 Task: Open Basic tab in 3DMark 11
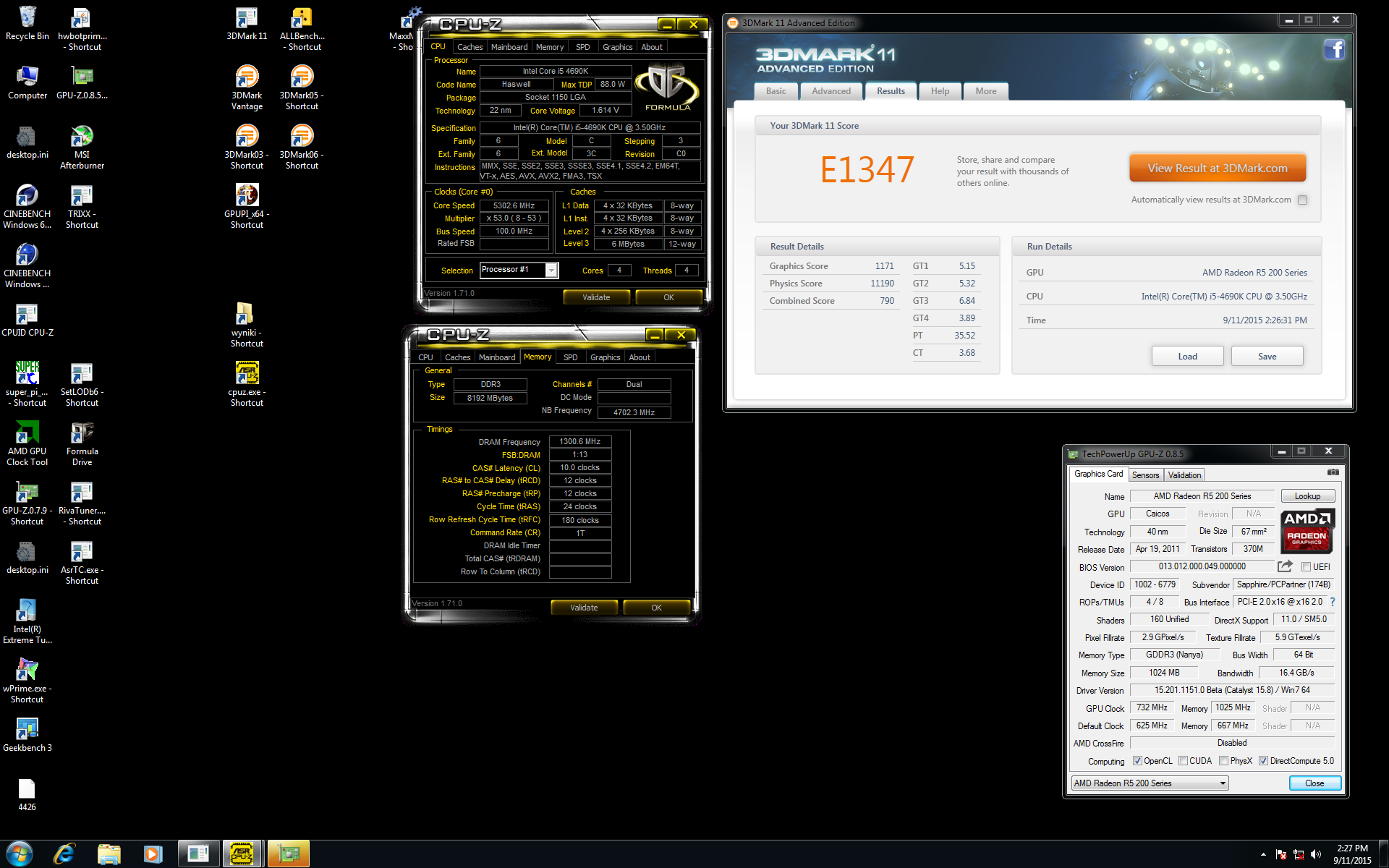tap(776, 91)
